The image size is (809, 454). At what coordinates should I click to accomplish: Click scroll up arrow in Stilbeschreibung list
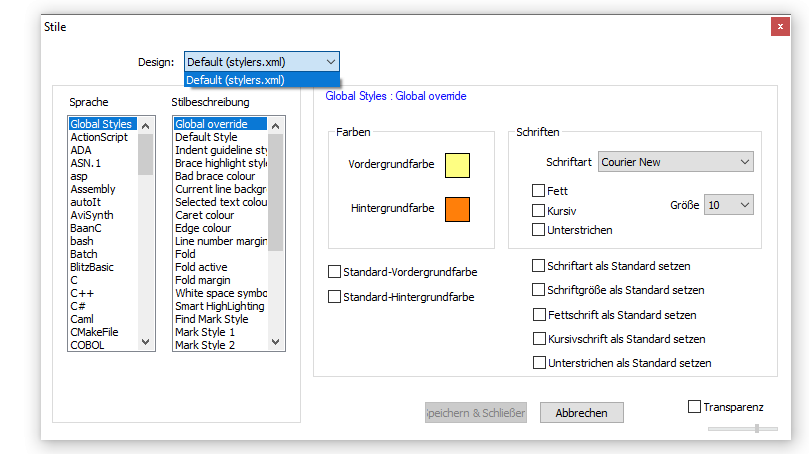click(276, 126)
